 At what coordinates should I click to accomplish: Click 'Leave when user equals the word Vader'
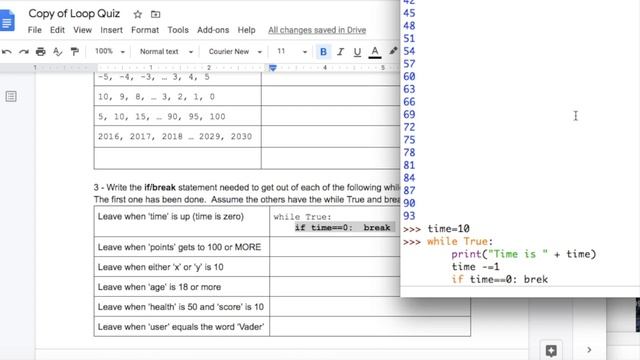(182, 327)
